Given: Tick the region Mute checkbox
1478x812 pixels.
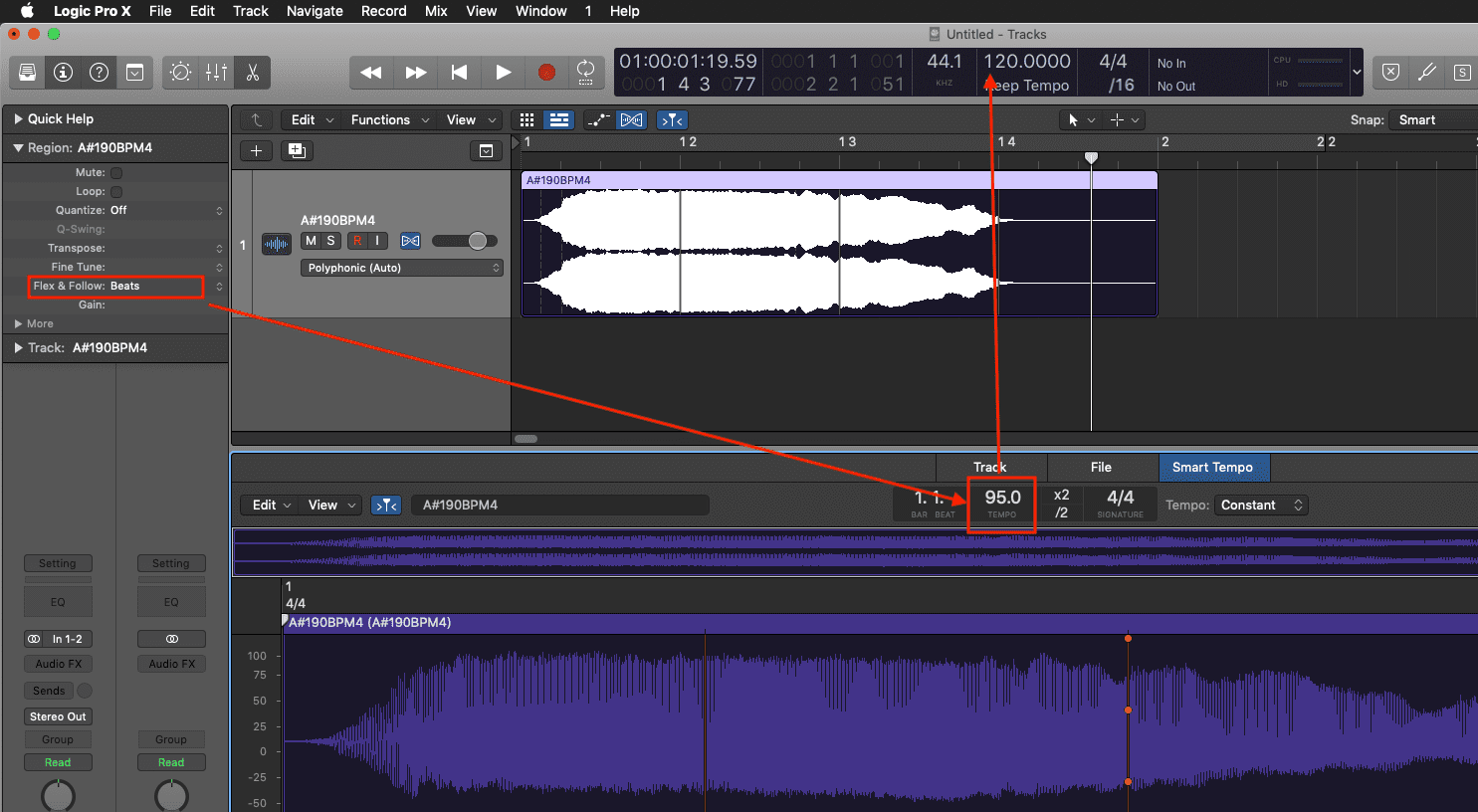Looking at the screenshot, I should coord(116,173).
